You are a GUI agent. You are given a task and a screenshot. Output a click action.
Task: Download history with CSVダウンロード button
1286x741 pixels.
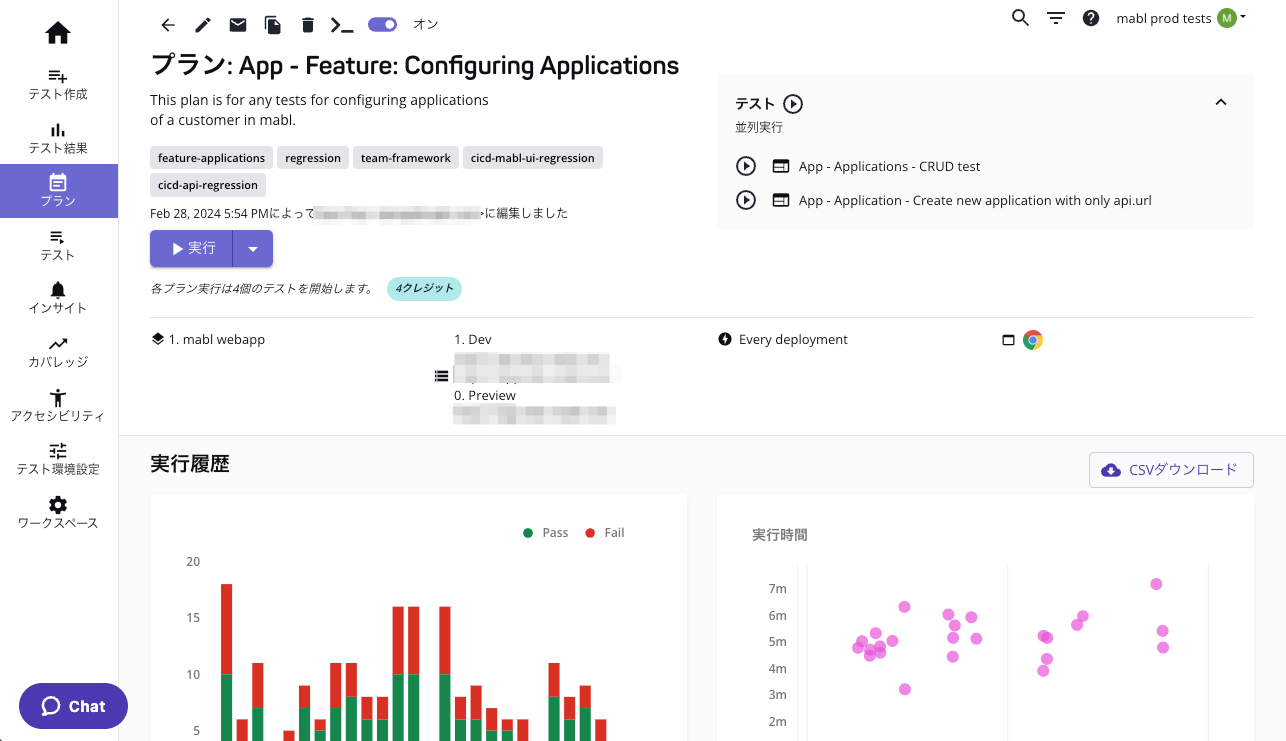pos(1171,470)
